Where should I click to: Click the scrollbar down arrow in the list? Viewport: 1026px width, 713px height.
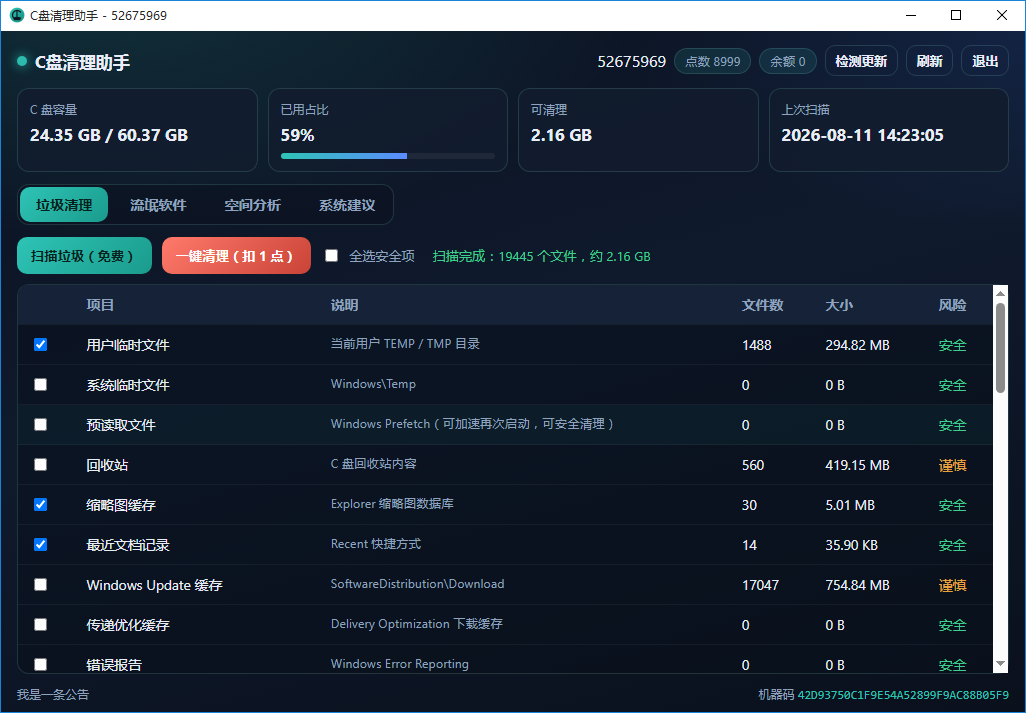click(x=1000, y=663)
